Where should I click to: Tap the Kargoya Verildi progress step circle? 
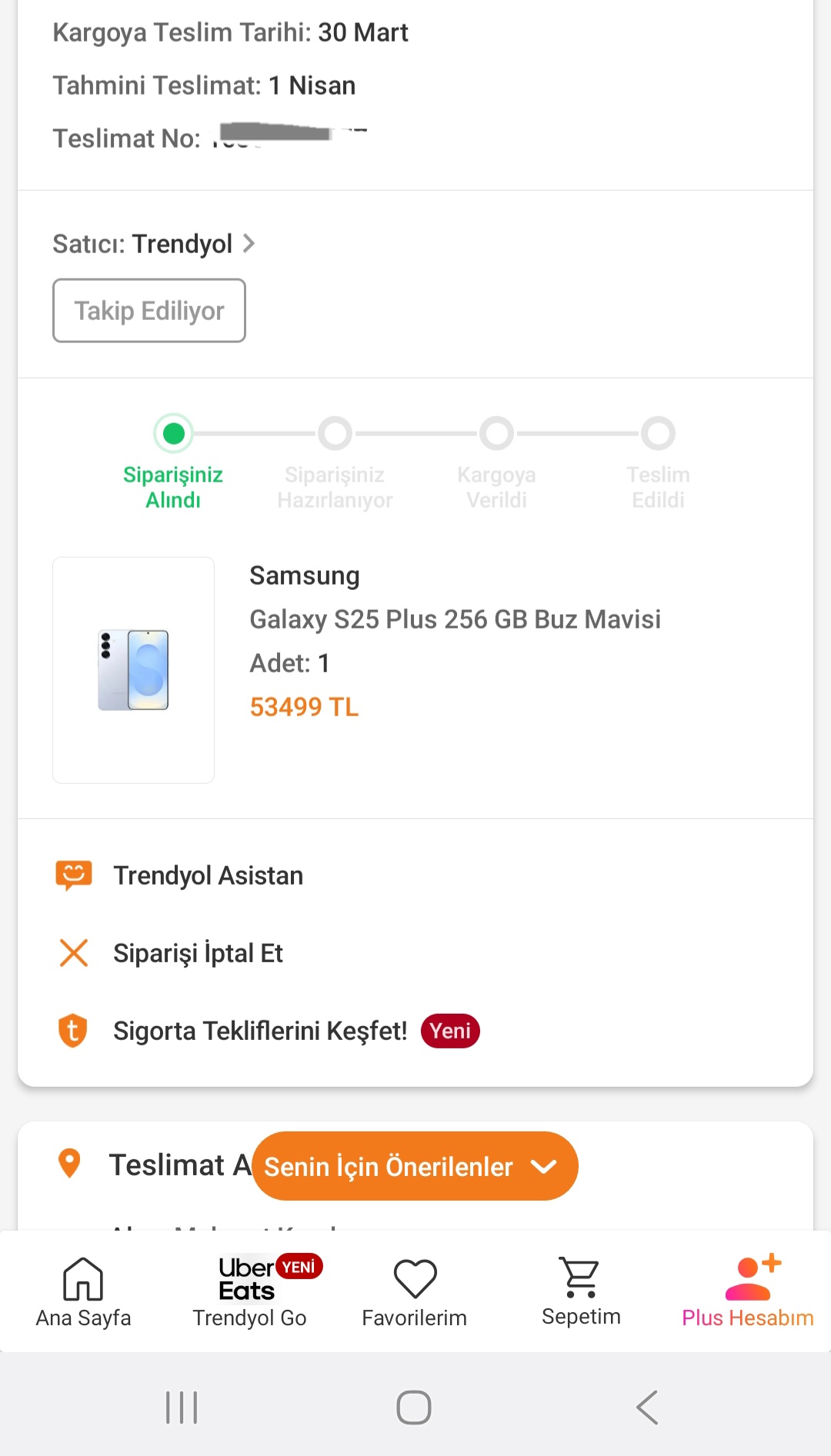click(x=497, y=434)
